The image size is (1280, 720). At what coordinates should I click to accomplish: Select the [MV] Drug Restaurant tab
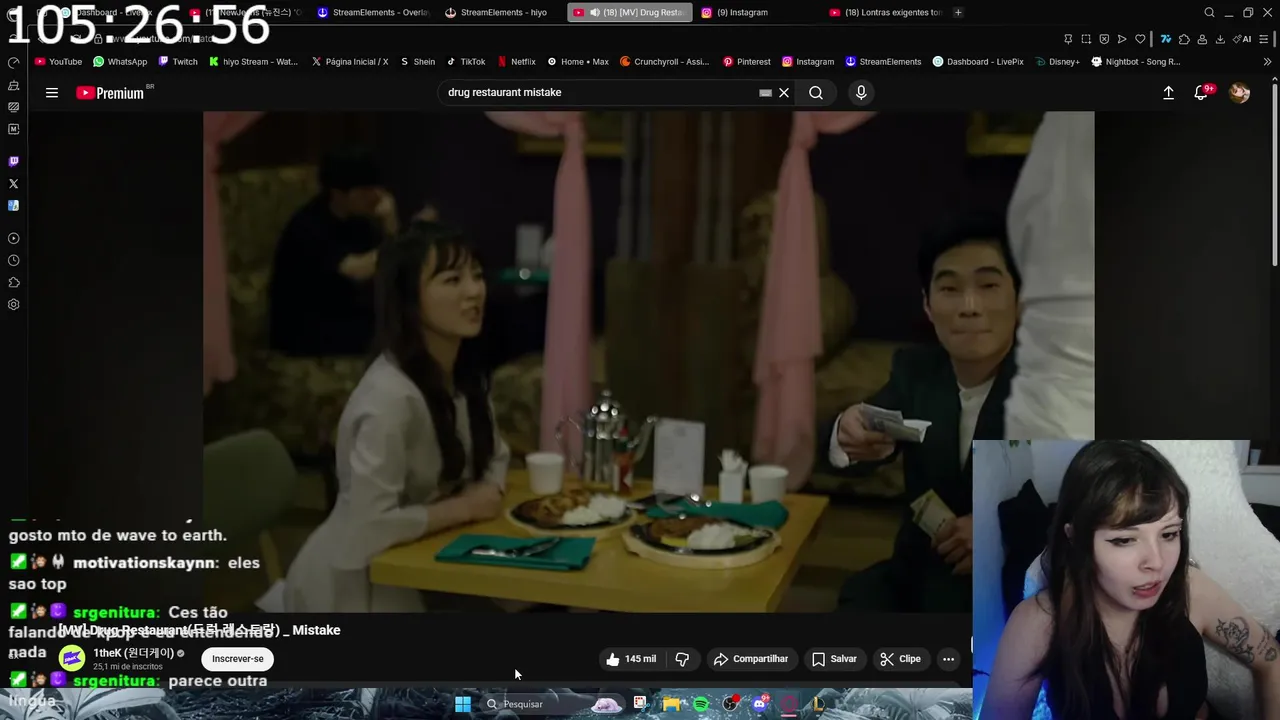click(x=630, y=12)
